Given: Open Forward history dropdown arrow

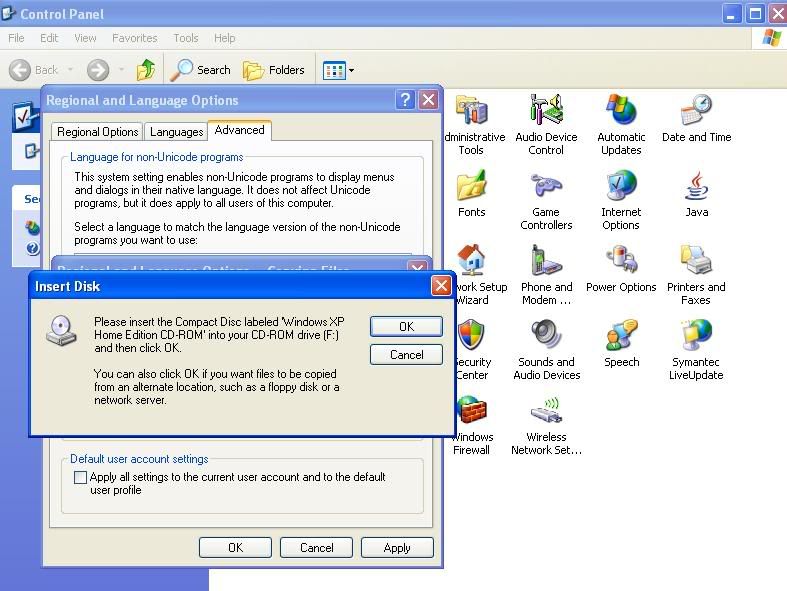Looking at the screenshot, I should click(x=121, y=70).
